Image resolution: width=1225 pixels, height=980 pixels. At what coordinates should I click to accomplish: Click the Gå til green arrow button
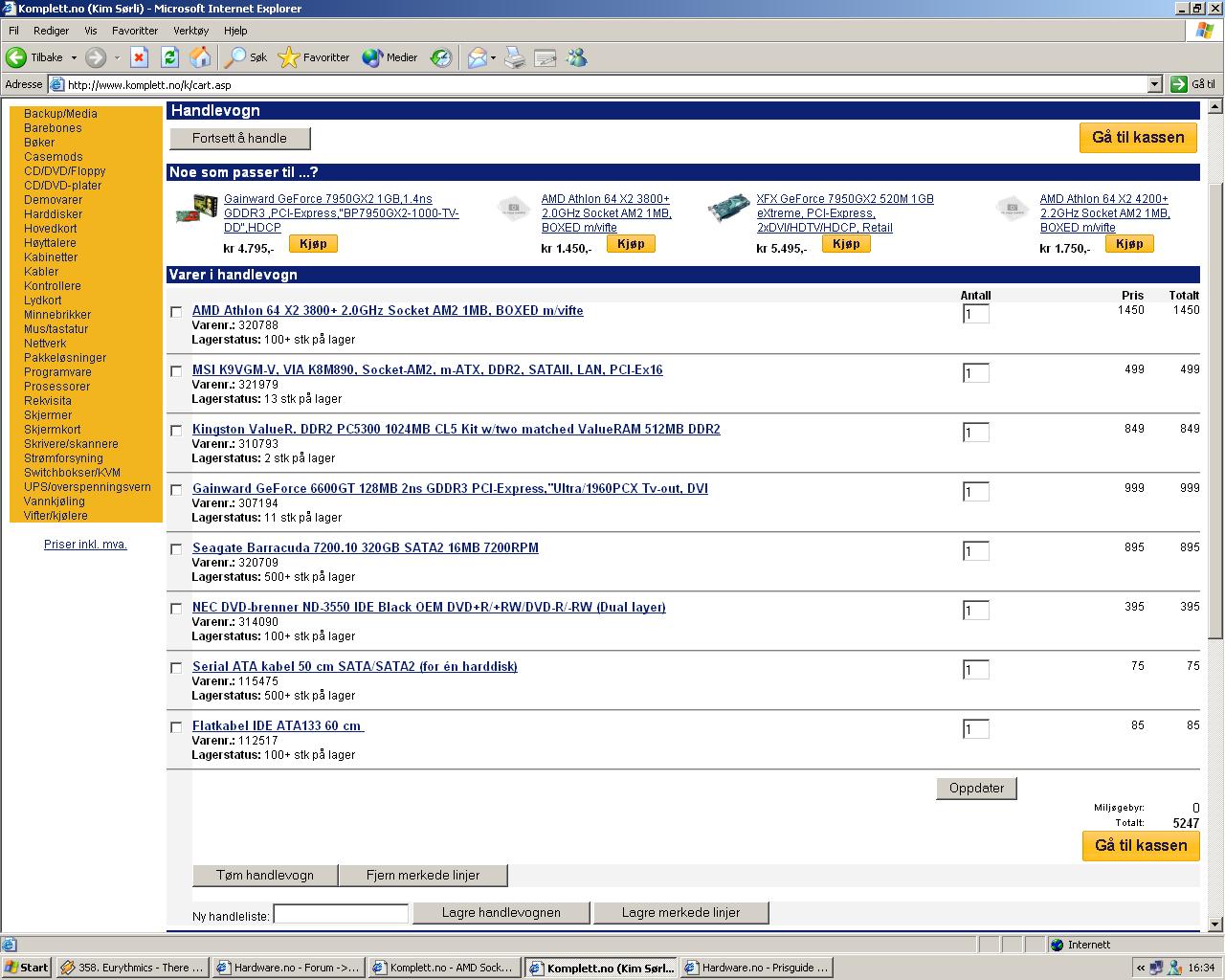coord(1179,84)
